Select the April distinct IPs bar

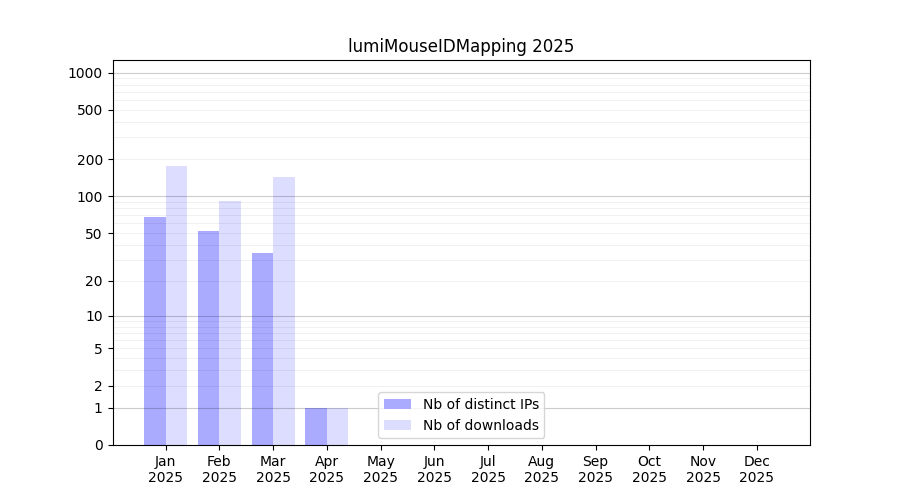pyautogui.click(x=316, y=426)
